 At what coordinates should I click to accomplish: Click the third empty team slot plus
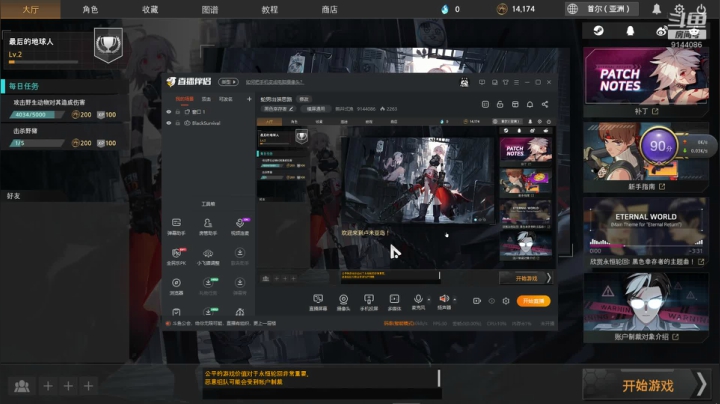(x=89, y=386)
